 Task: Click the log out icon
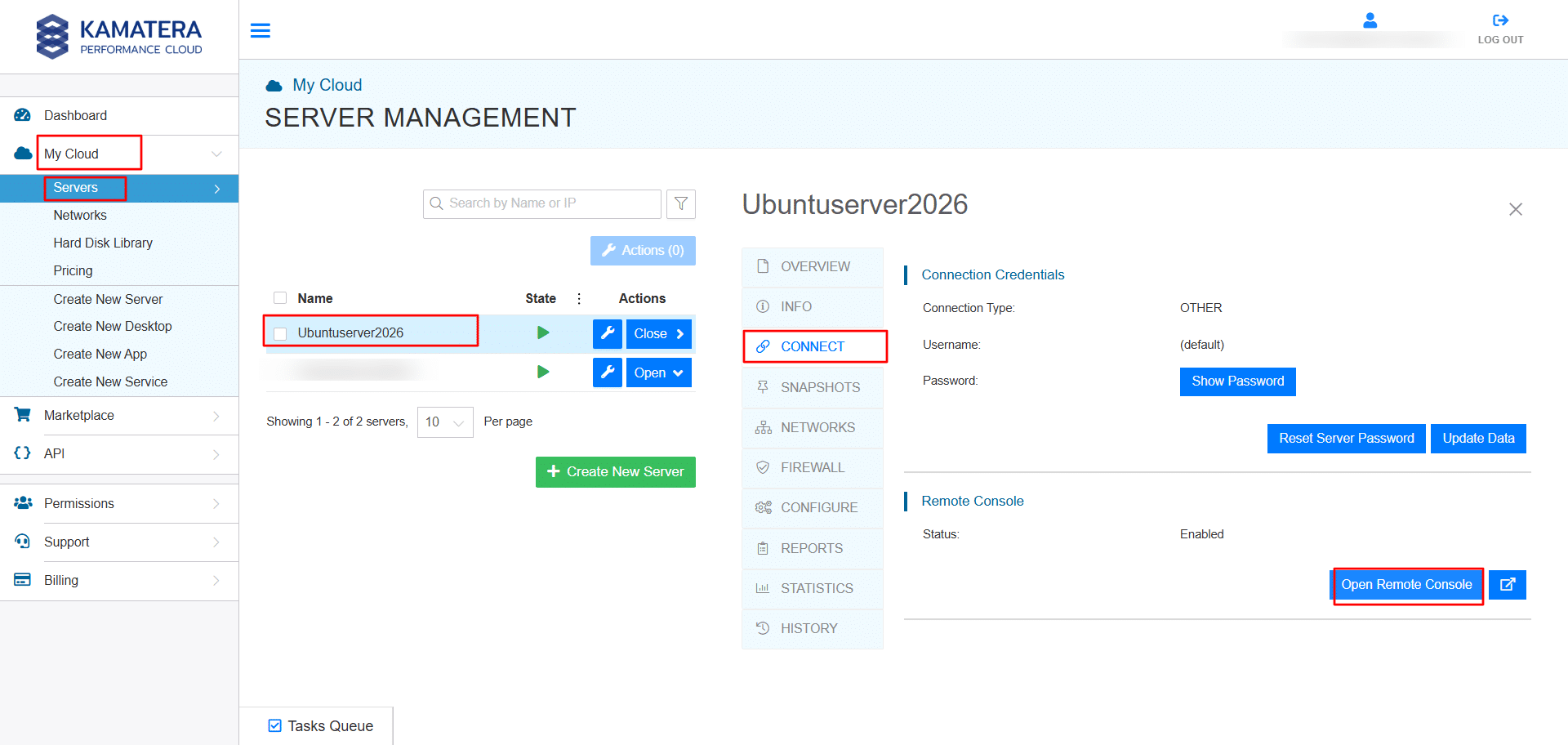coord(1500,20)
